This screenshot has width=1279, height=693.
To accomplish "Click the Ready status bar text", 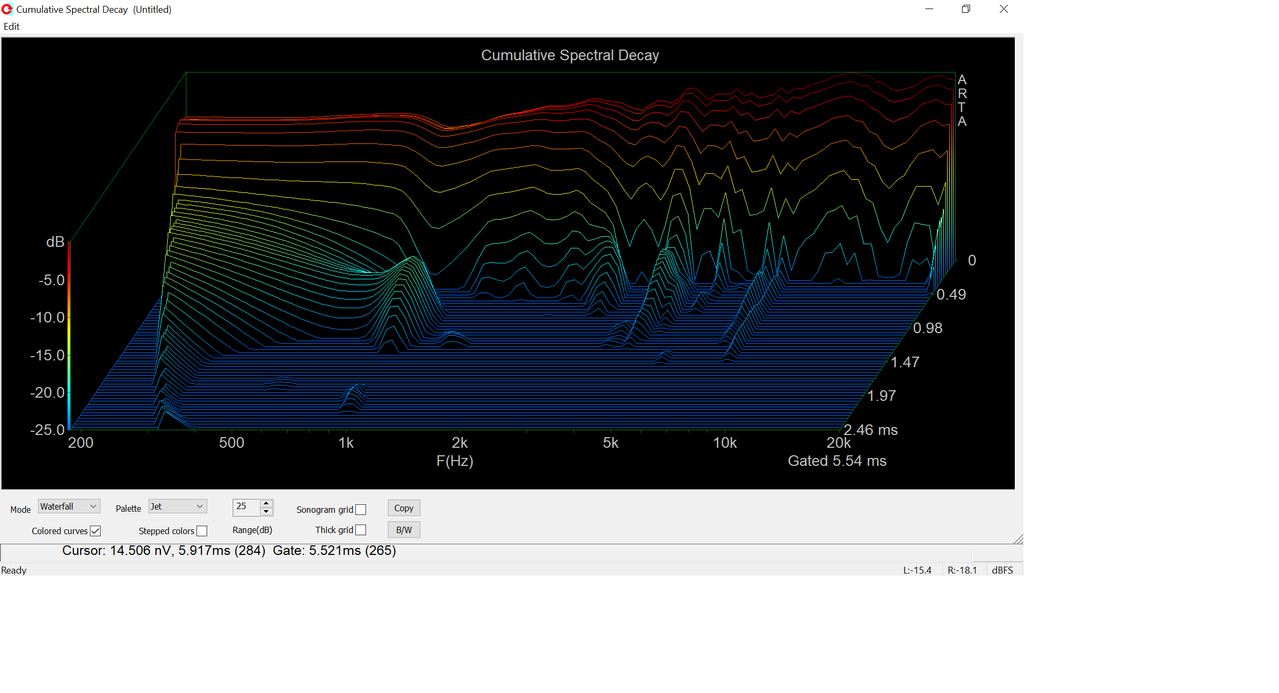I will pyautogui.click(x=14, y=570).
